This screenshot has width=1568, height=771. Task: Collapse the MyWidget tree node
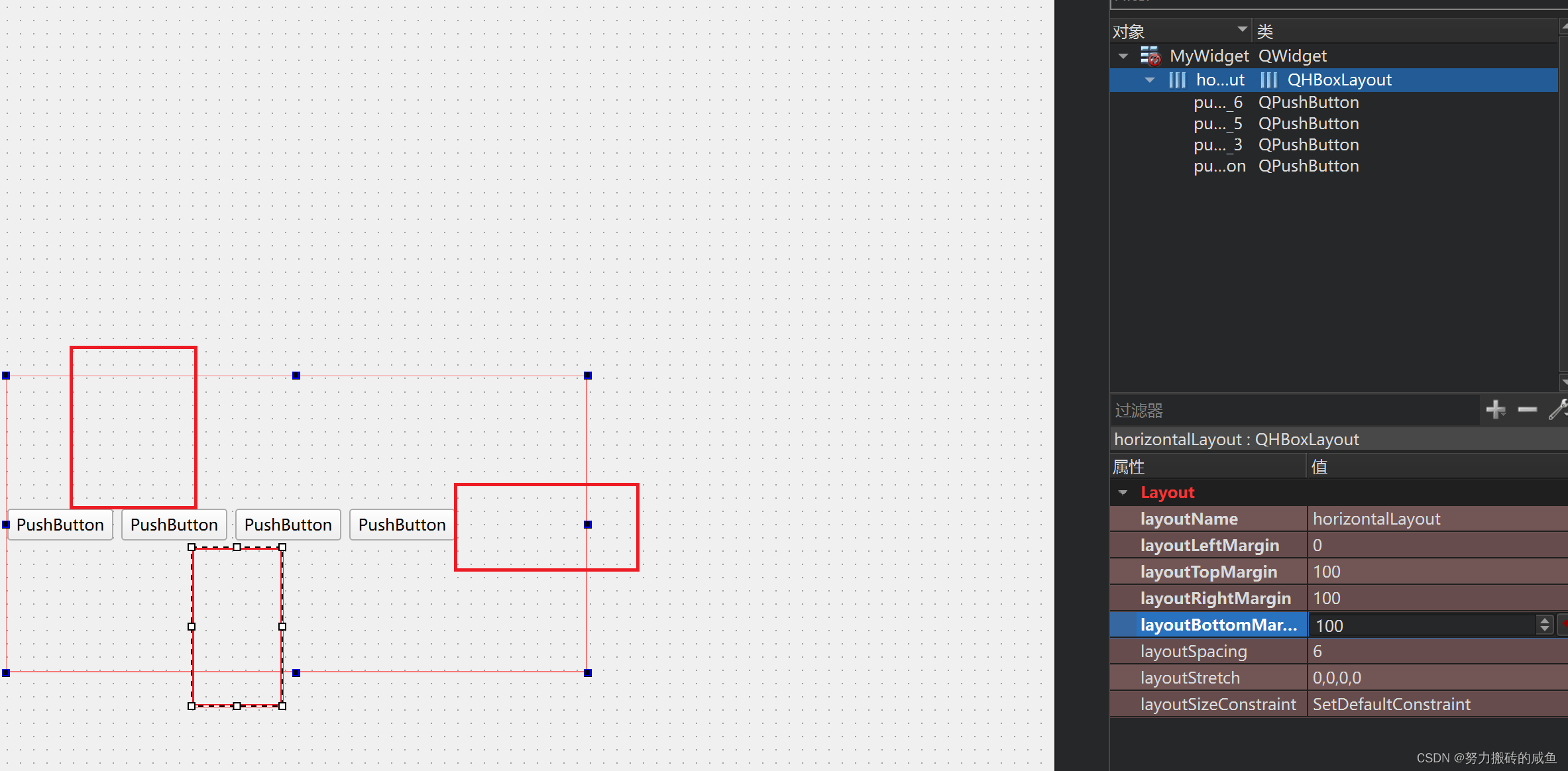[1123, 56]
